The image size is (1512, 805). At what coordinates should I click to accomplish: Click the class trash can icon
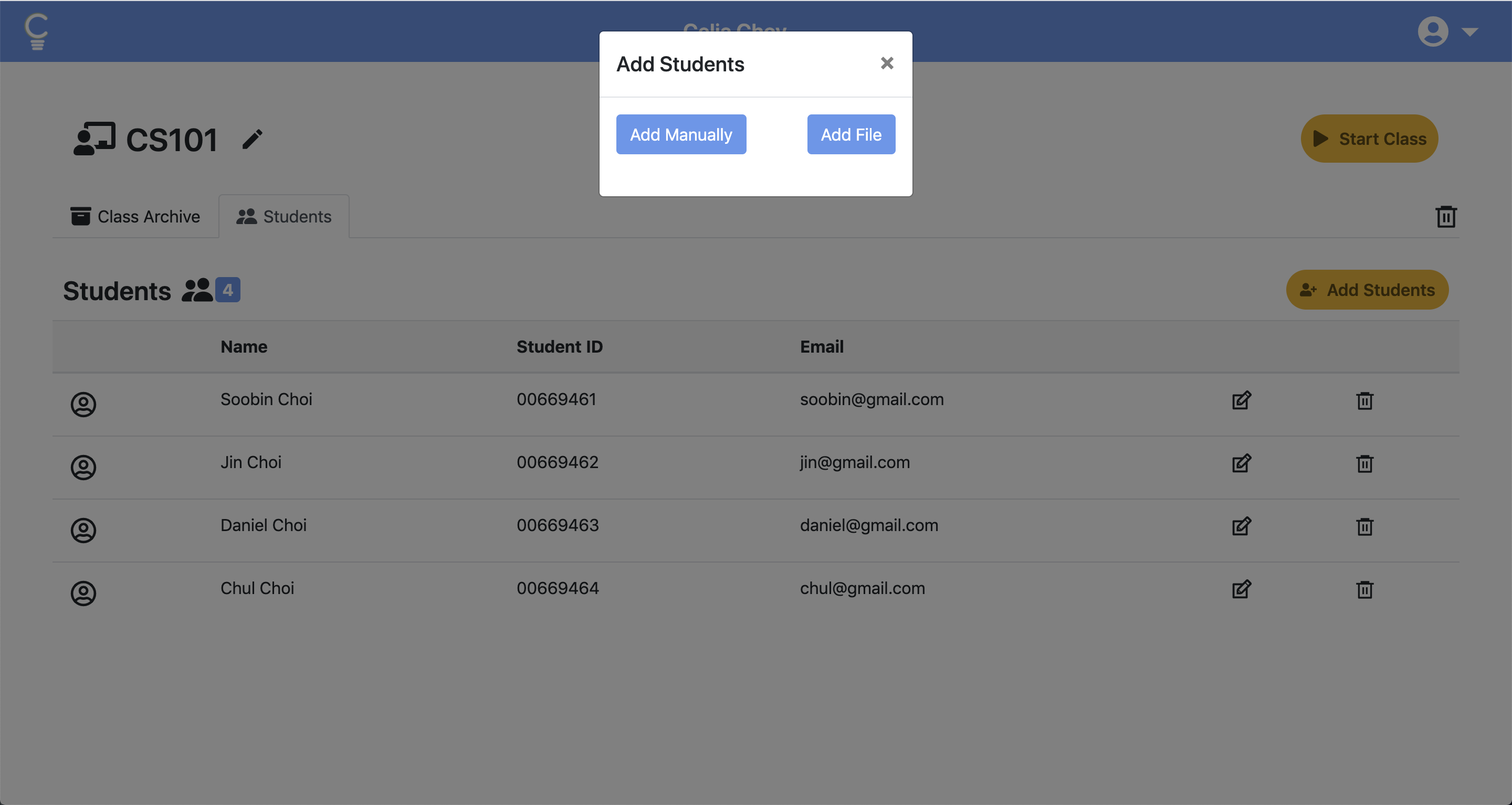[x=1446, y=217]
